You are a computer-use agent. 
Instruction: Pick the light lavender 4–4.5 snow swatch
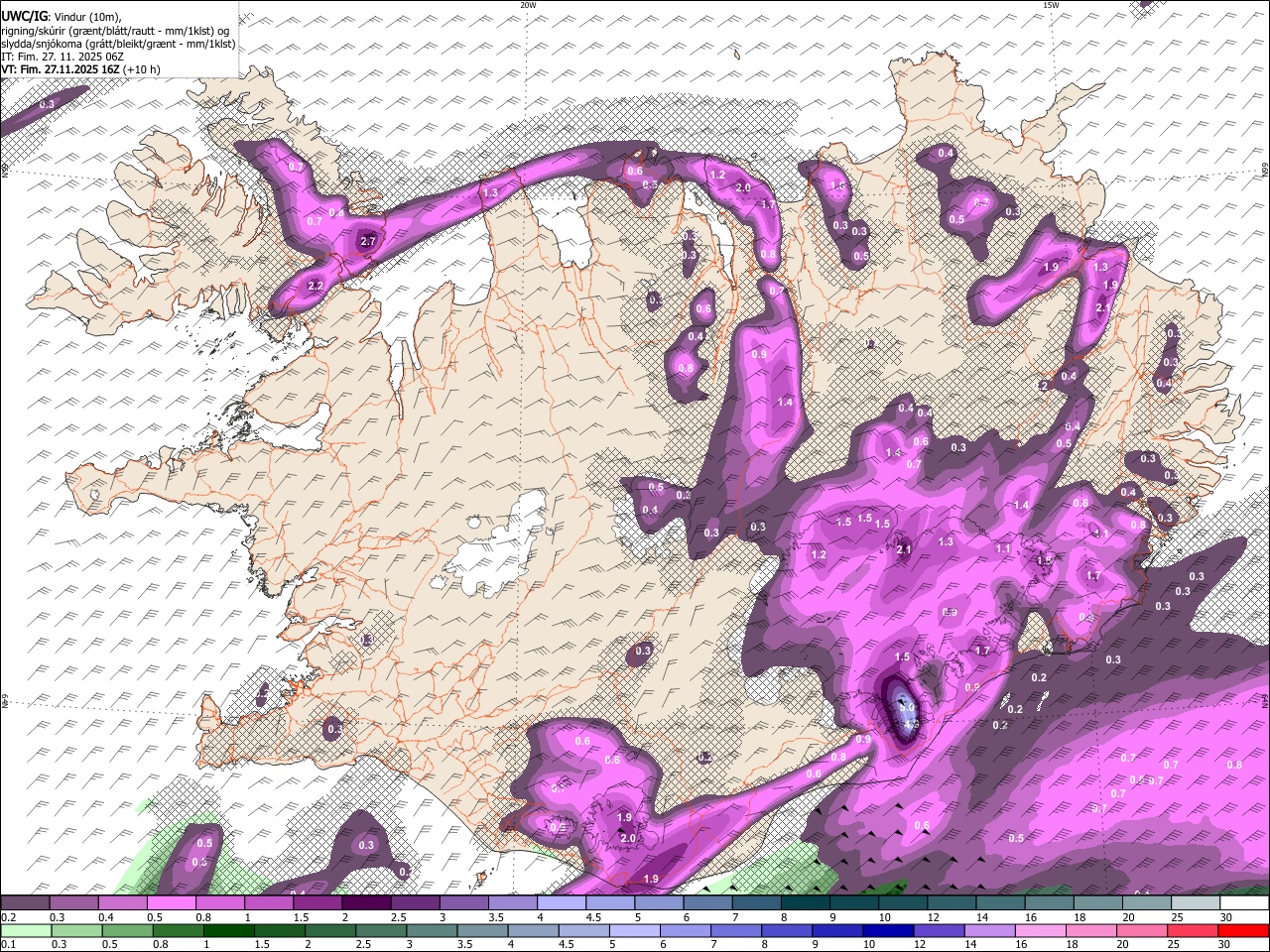click(x=562, y=903)
